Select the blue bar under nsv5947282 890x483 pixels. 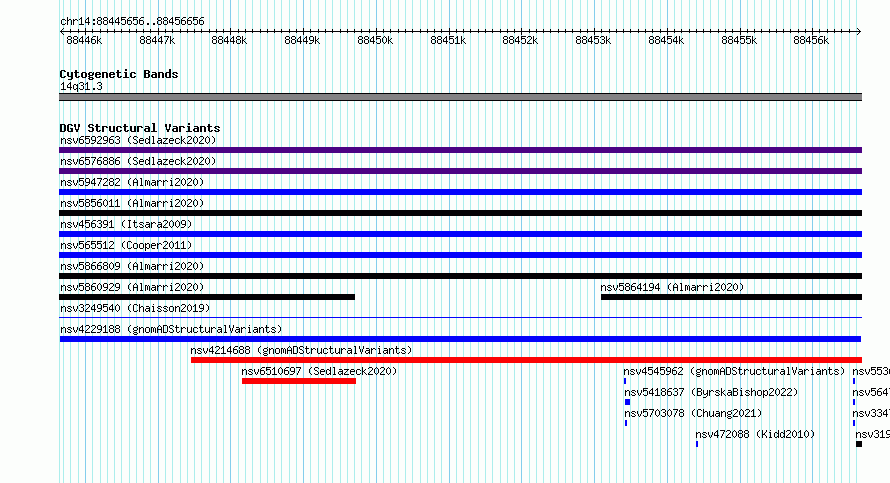tap(460, 192)
